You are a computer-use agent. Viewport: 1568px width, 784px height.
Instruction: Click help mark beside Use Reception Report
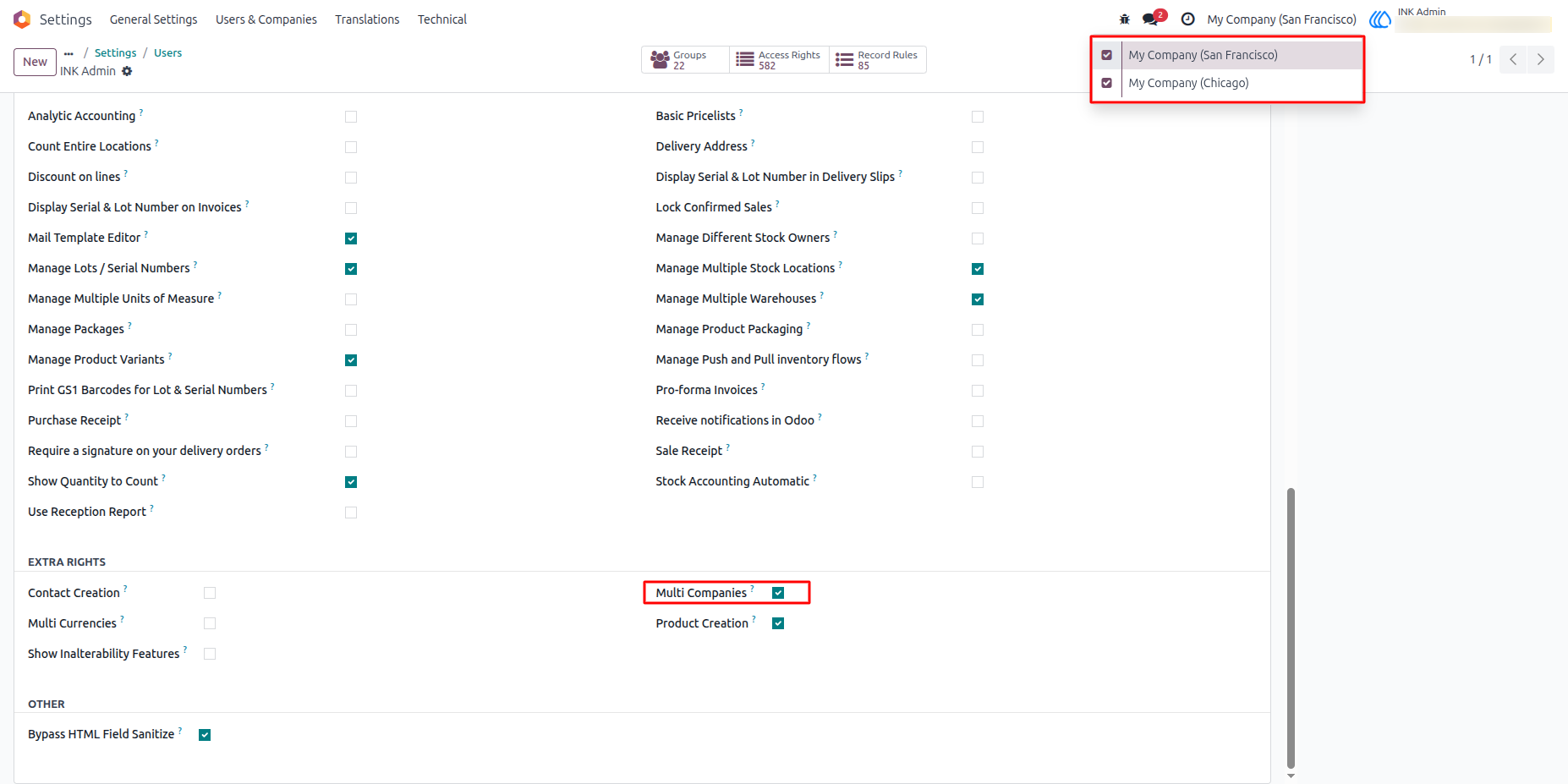[152, 507]
